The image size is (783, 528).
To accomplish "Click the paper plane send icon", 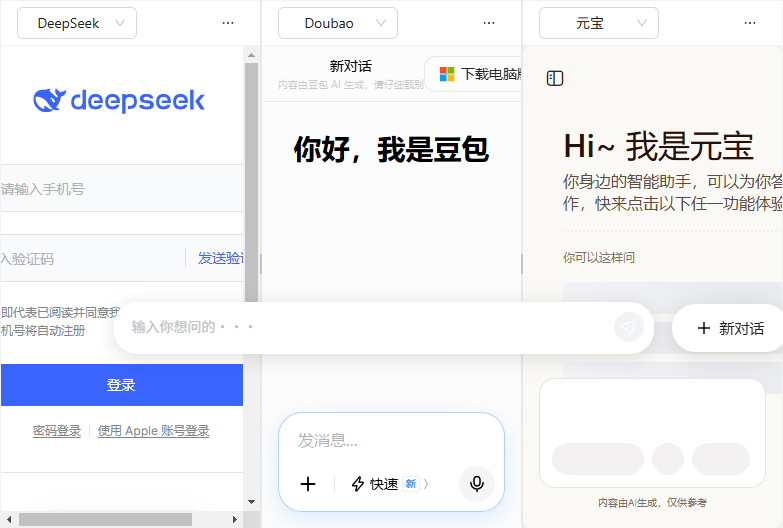I will (x=628, y=328).
